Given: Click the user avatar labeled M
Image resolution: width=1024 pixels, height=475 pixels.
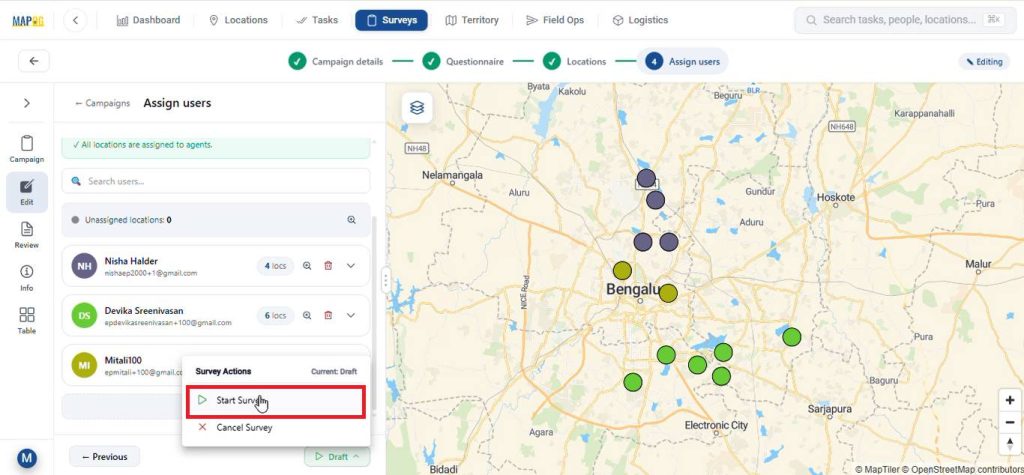Looking at the screenshot, I should click(x=27, y=459).
